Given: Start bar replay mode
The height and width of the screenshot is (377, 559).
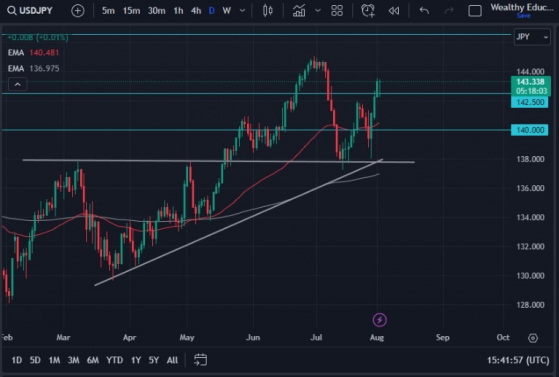Looking at the screenshot, I should (x=394, y=11).
